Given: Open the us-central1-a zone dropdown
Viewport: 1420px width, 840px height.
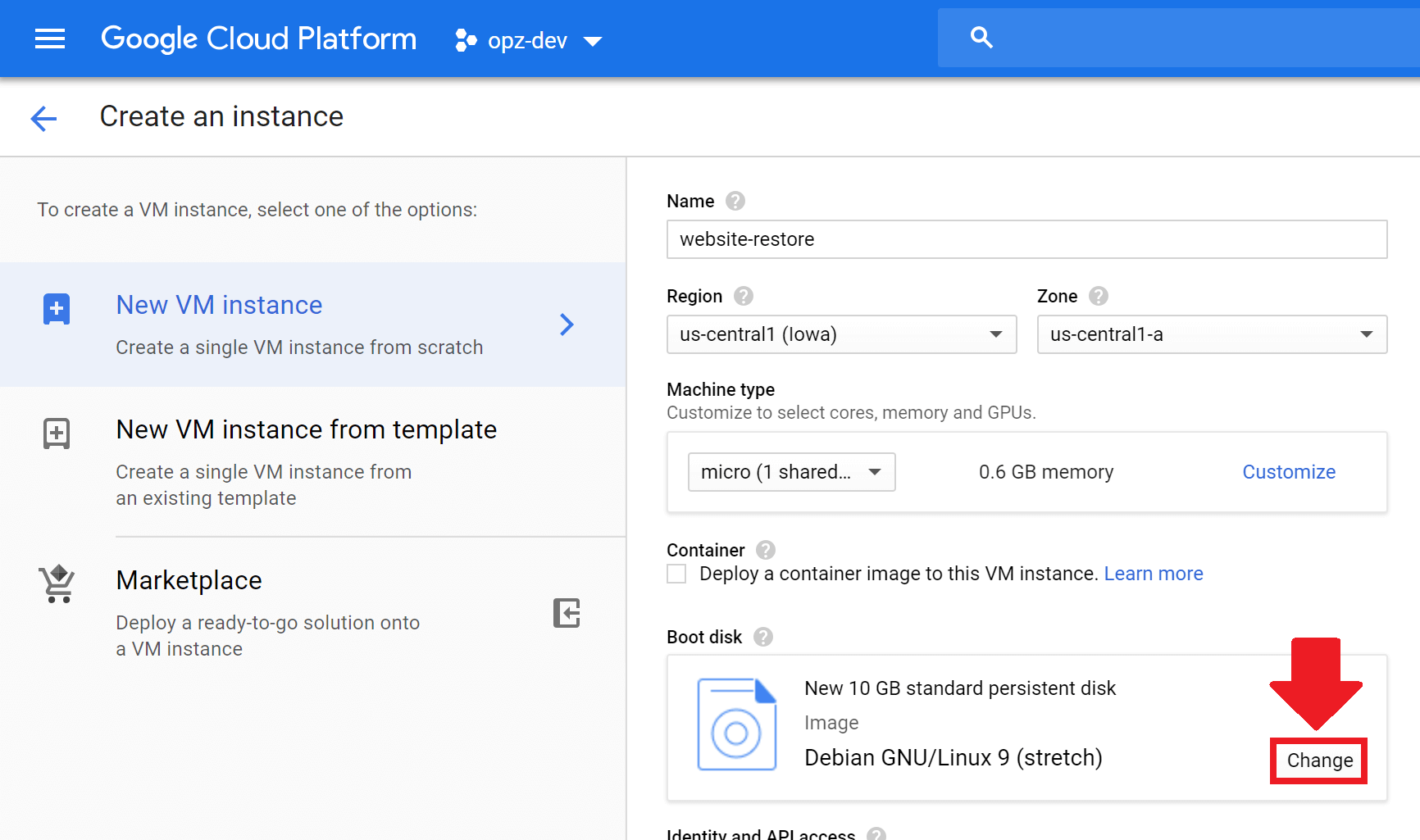Looking at the screenshot, I should [1212, 334].
